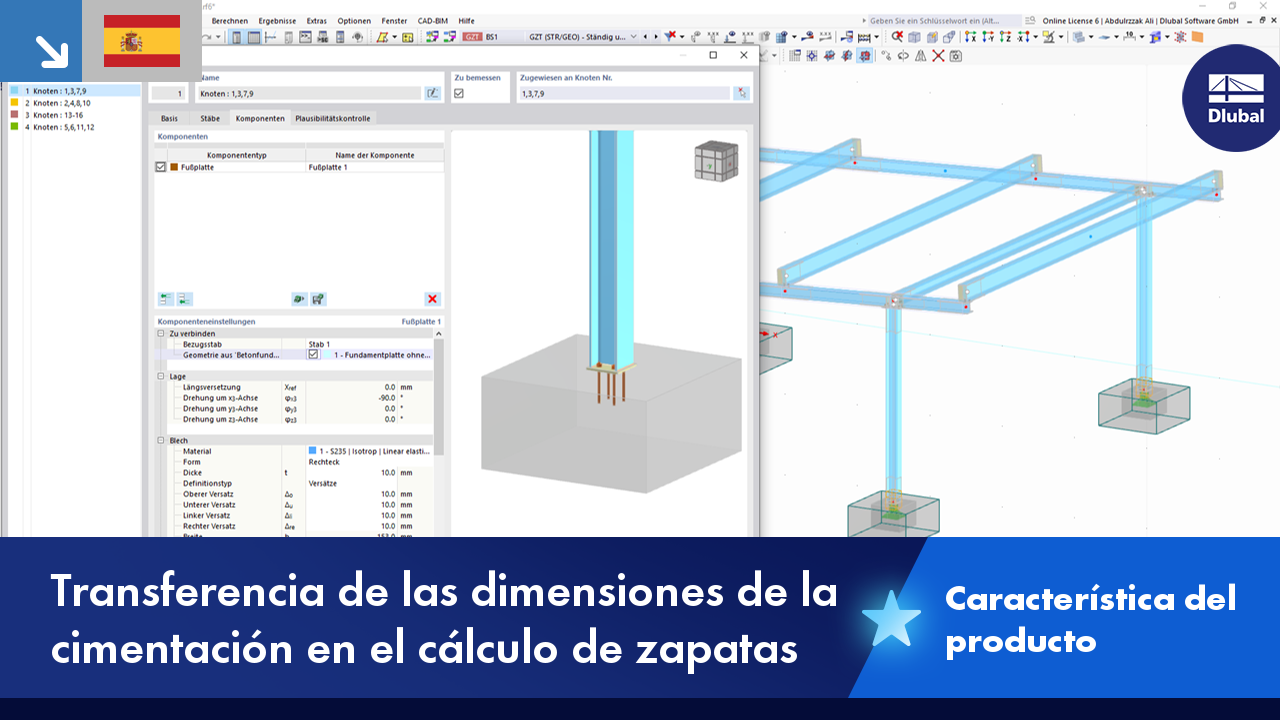
Task: Toggle the Geometrie aus Betonfundament checkbox
Action: coord(312,354)
